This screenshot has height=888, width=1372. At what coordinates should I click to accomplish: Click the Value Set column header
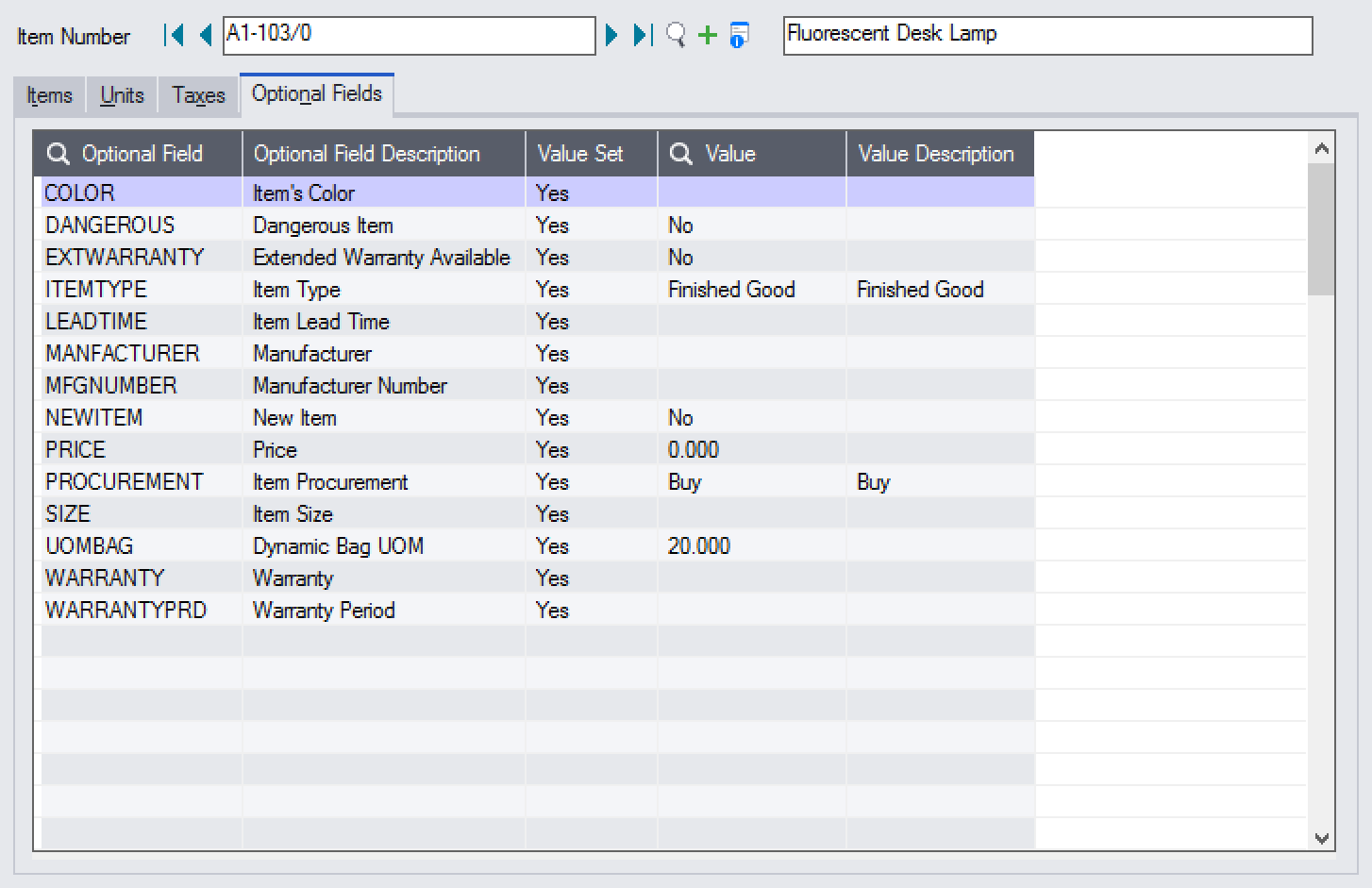tap(592, 154)
